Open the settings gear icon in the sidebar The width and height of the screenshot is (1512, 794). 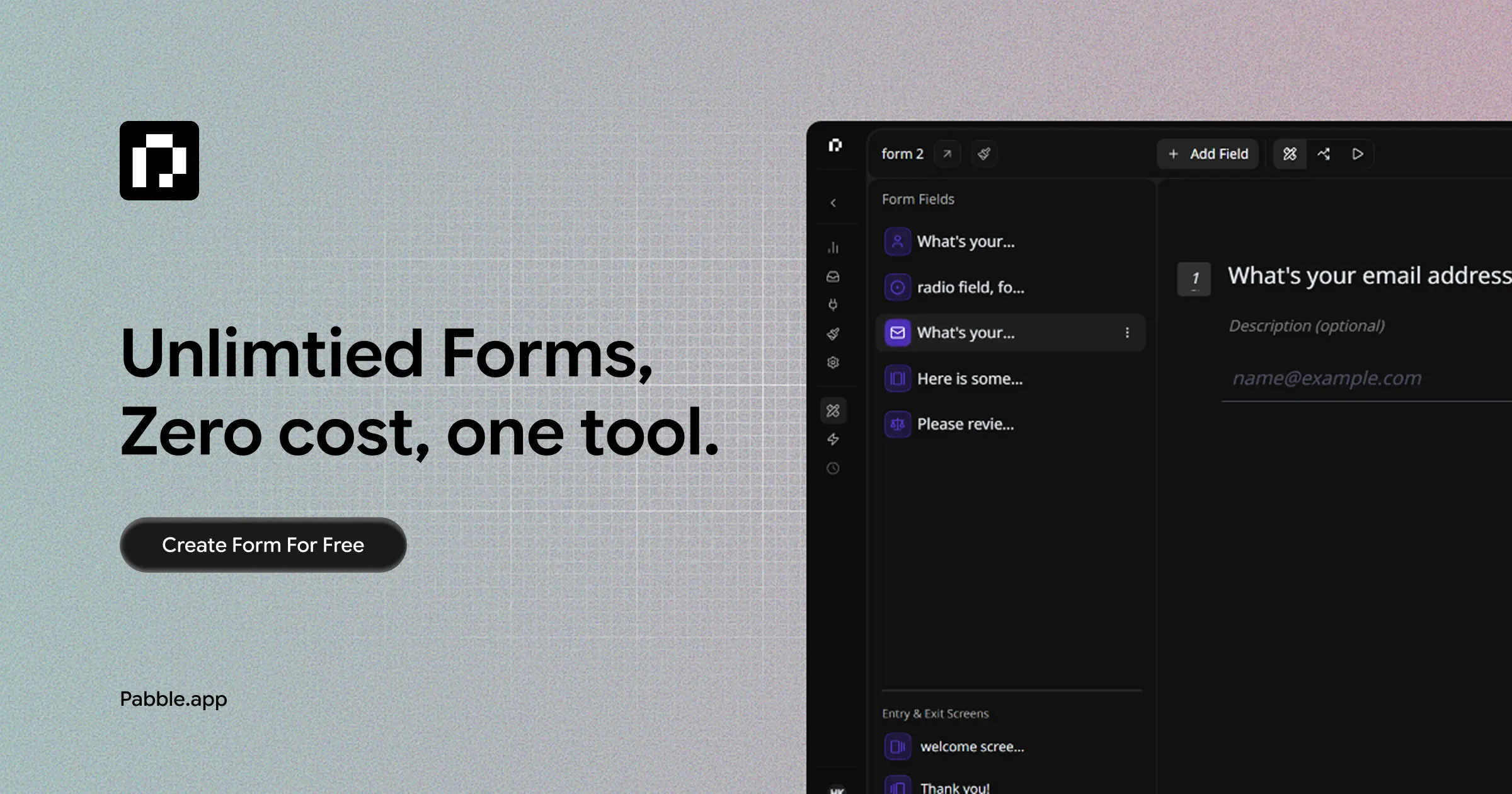pyautogui.click(x=833, y=362)
